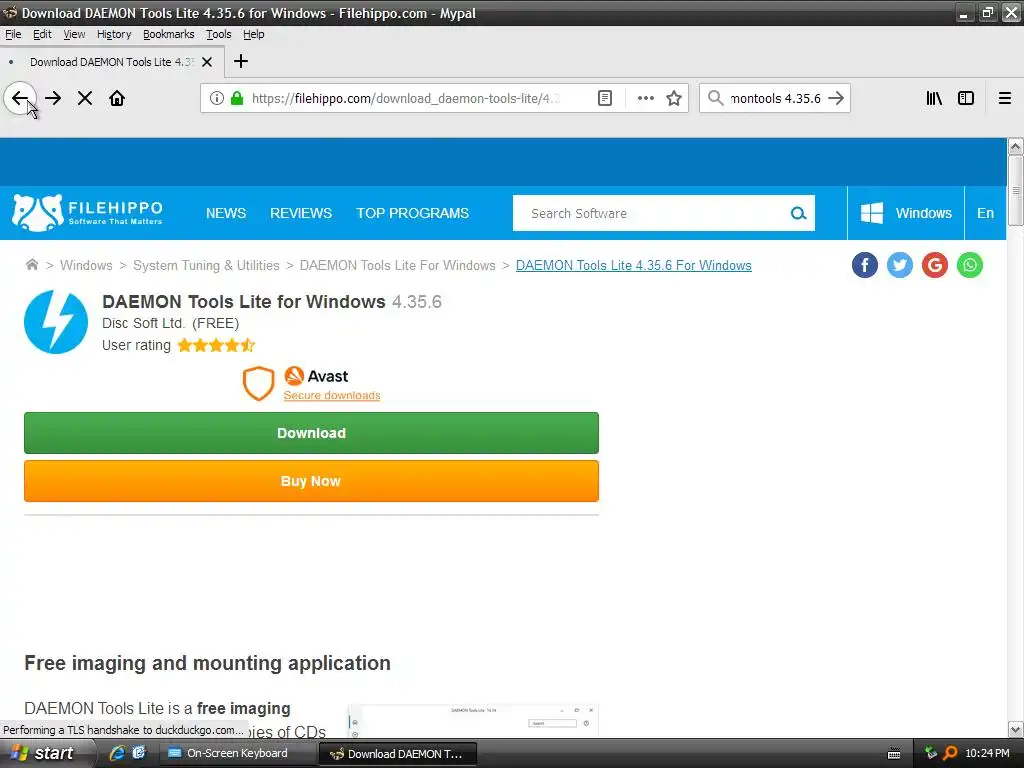Click the taskbar clock 10:24 PM
Image resolution: width=1024 pixels, height=768 pixels.
click(987, 753)
